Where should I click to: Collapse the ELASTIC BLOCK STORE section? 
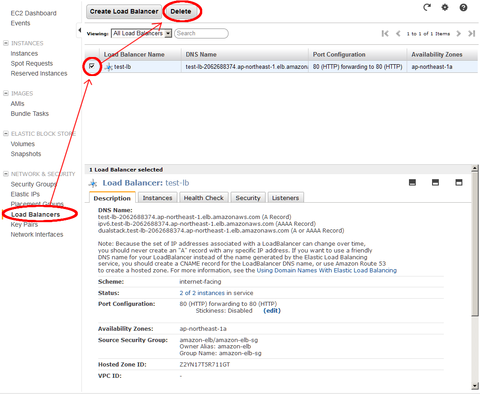(x=6, y=133)
